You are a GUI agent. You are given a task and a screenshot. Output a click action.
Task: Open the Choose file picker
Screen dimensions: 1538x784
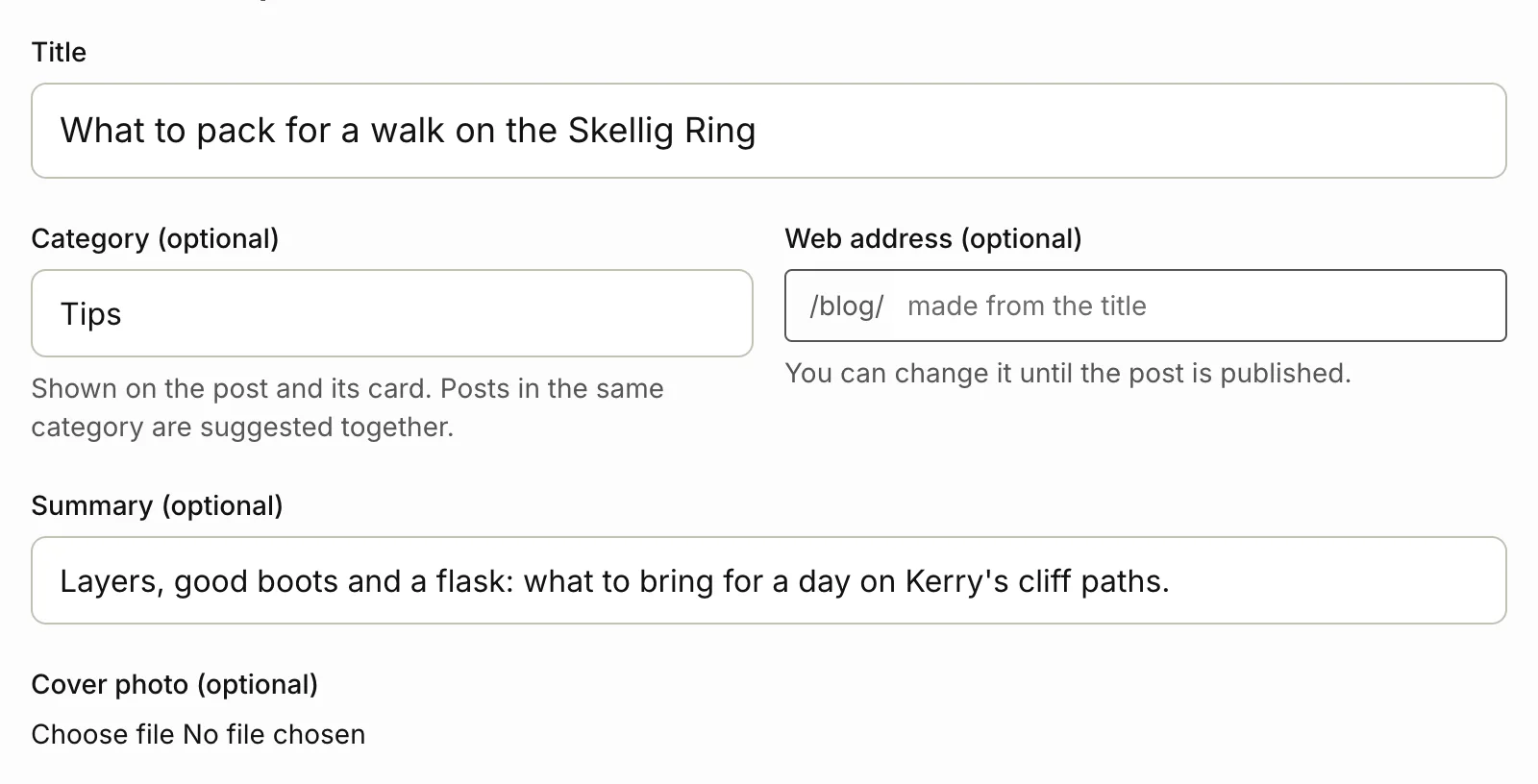point(103,734)
